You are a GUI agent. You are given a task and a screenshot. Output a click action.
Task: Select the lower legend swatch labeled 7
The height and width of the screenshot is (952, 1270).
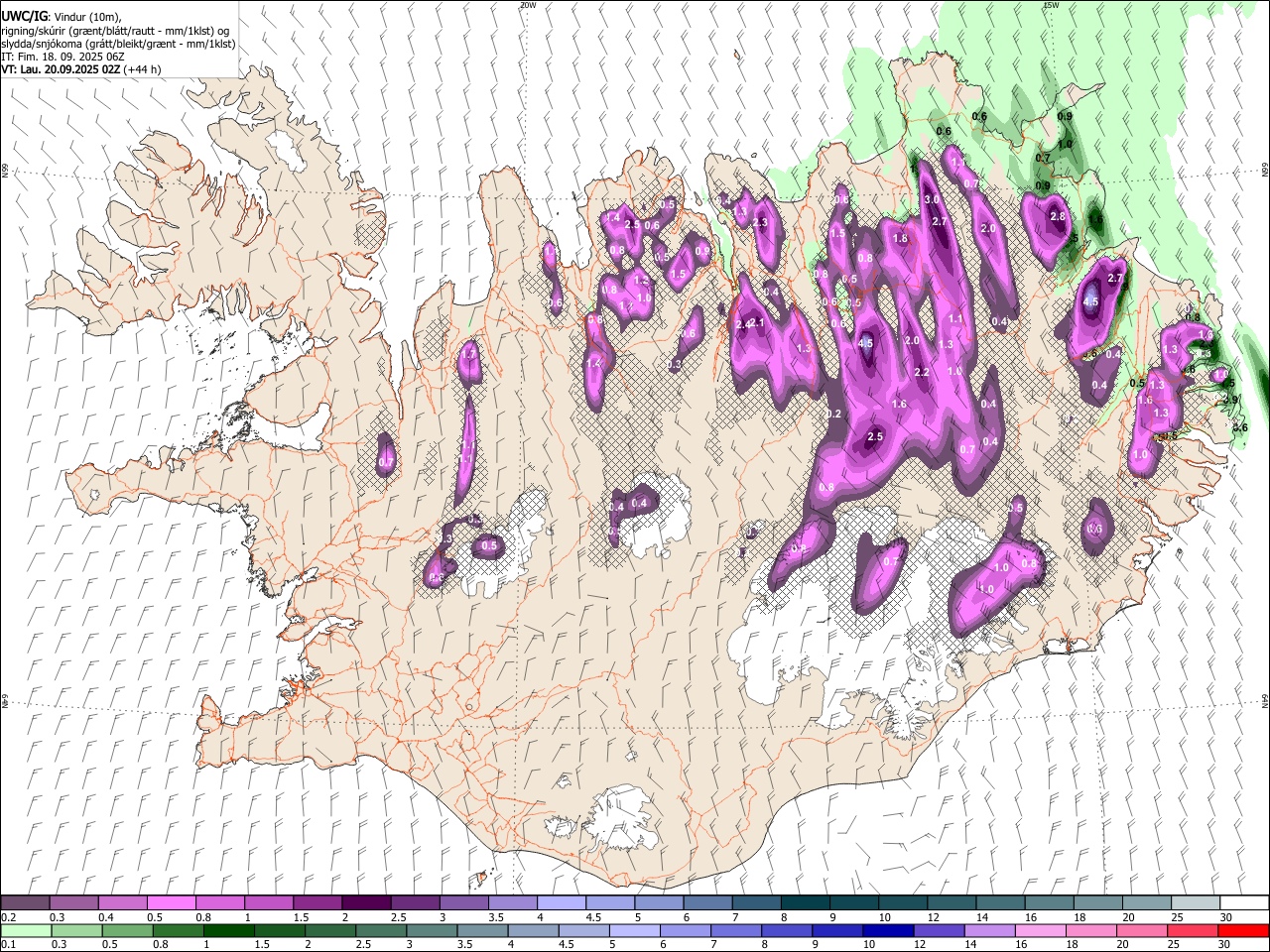[736, 930]
